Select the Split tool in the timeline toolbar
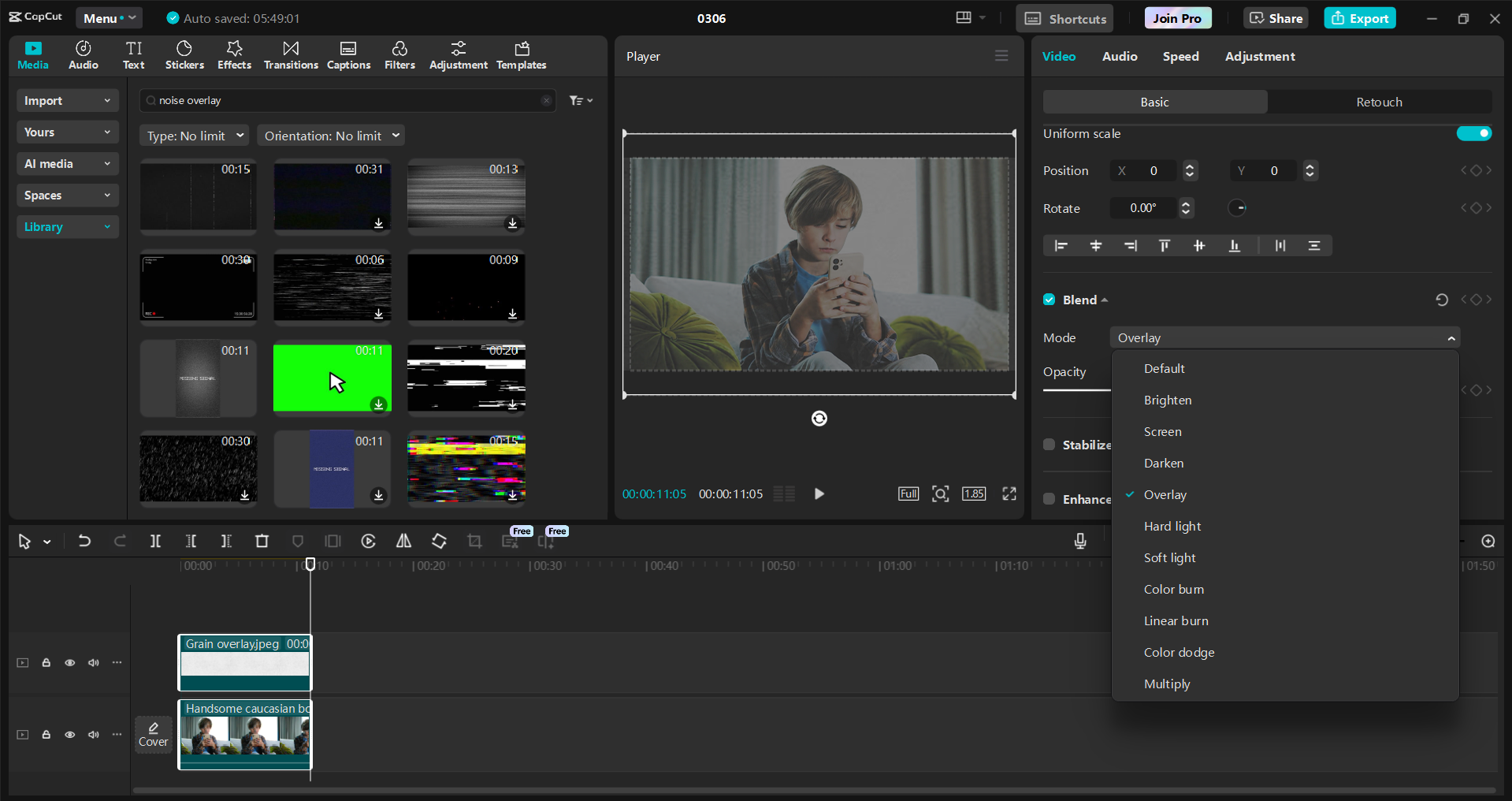The width and height of the screenshot is (1512, 801). [x=155, y=541]
